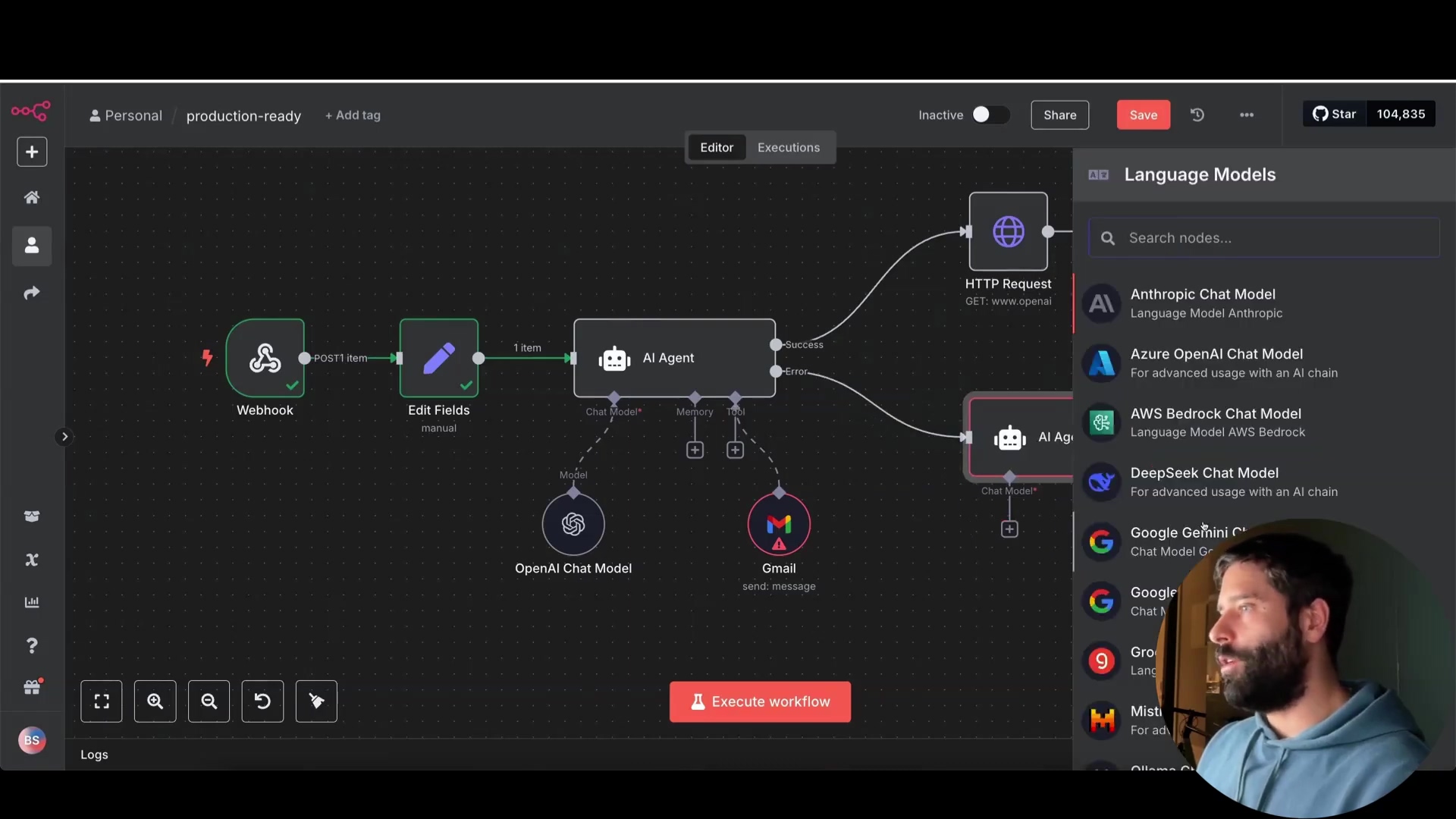The height and width of the screenshot is (819, 1456).
Task: Click the red Save button
Action: (1143, 115)
